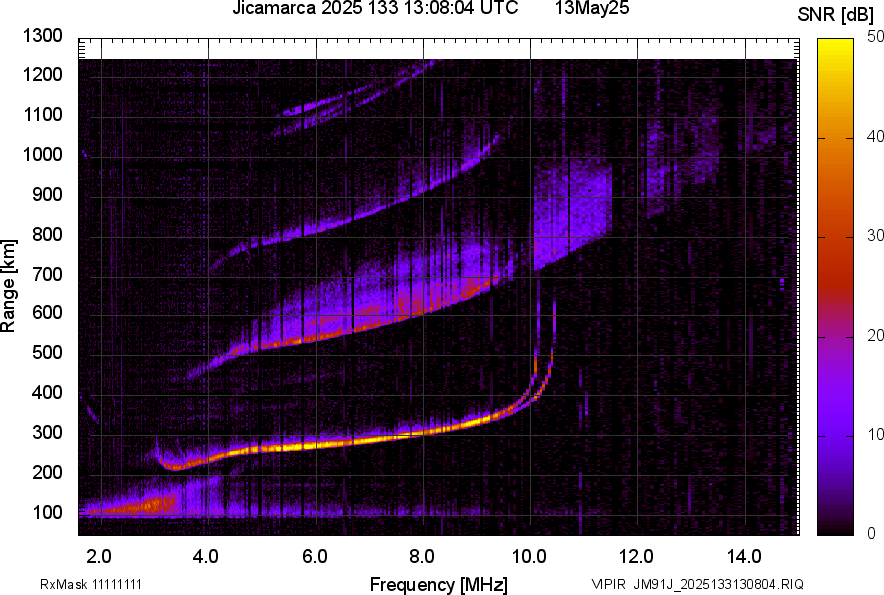The height and width of the screenshot is (595, 884).
Task: Click the range tick label '600'
Action: click(x=47, y=312)
